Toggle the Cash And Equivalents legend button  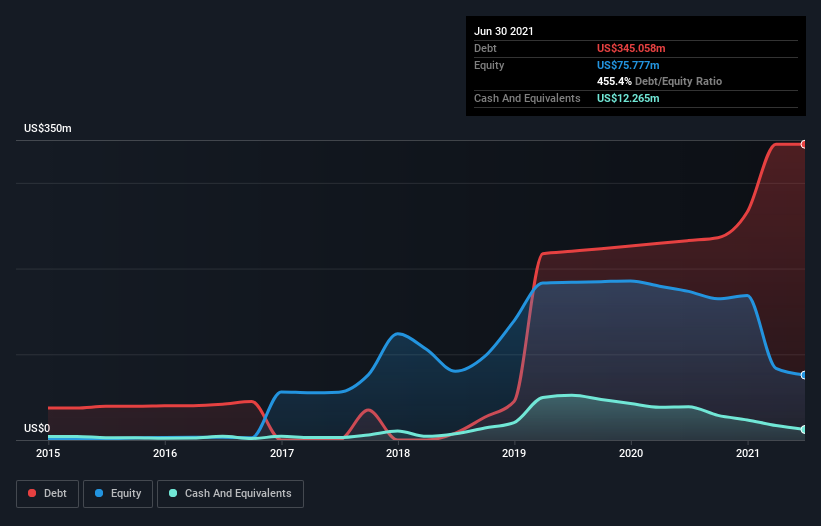click(230, 494)
